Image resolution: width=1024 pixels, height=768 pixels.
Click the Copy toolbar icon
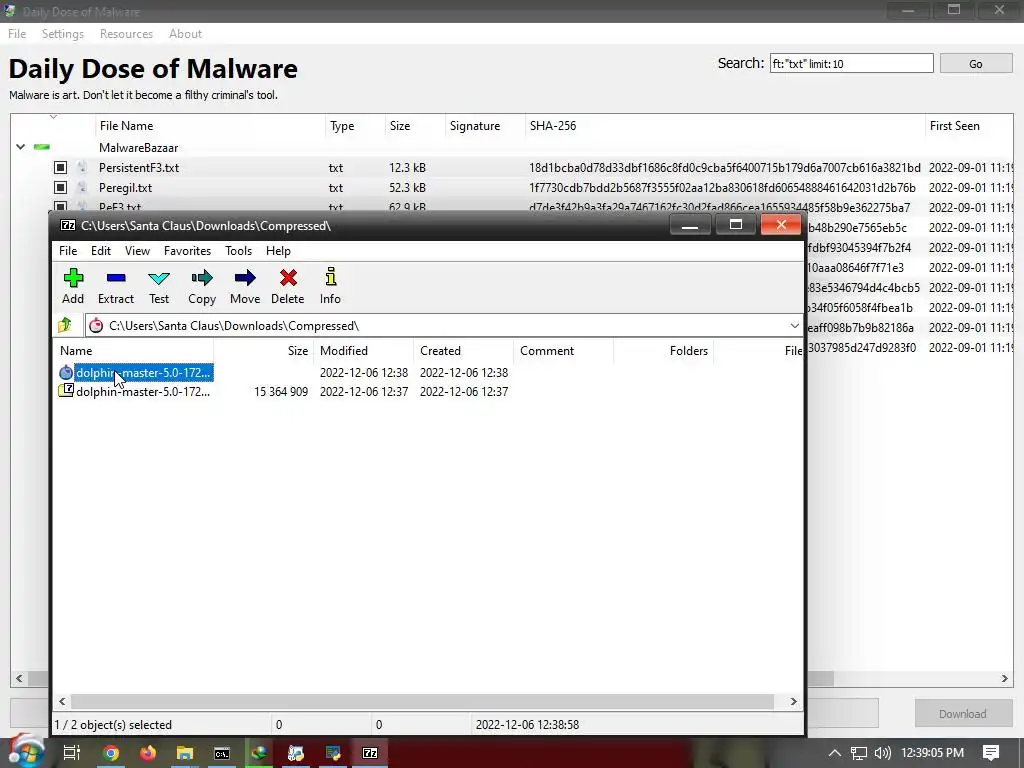[202, 278]
